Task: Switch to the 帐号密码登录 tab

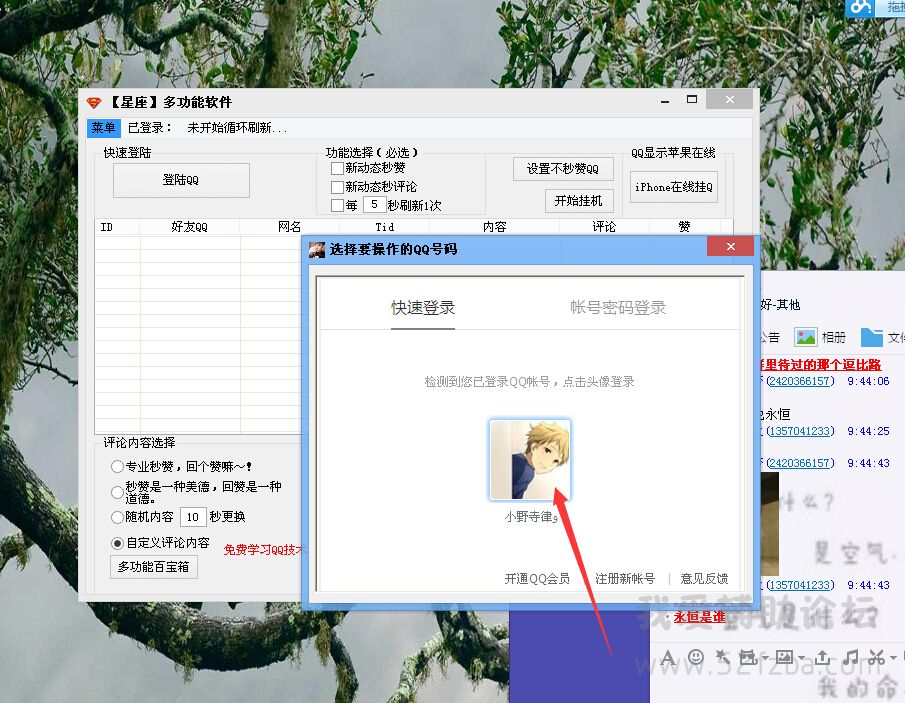Action: point(618,308)
